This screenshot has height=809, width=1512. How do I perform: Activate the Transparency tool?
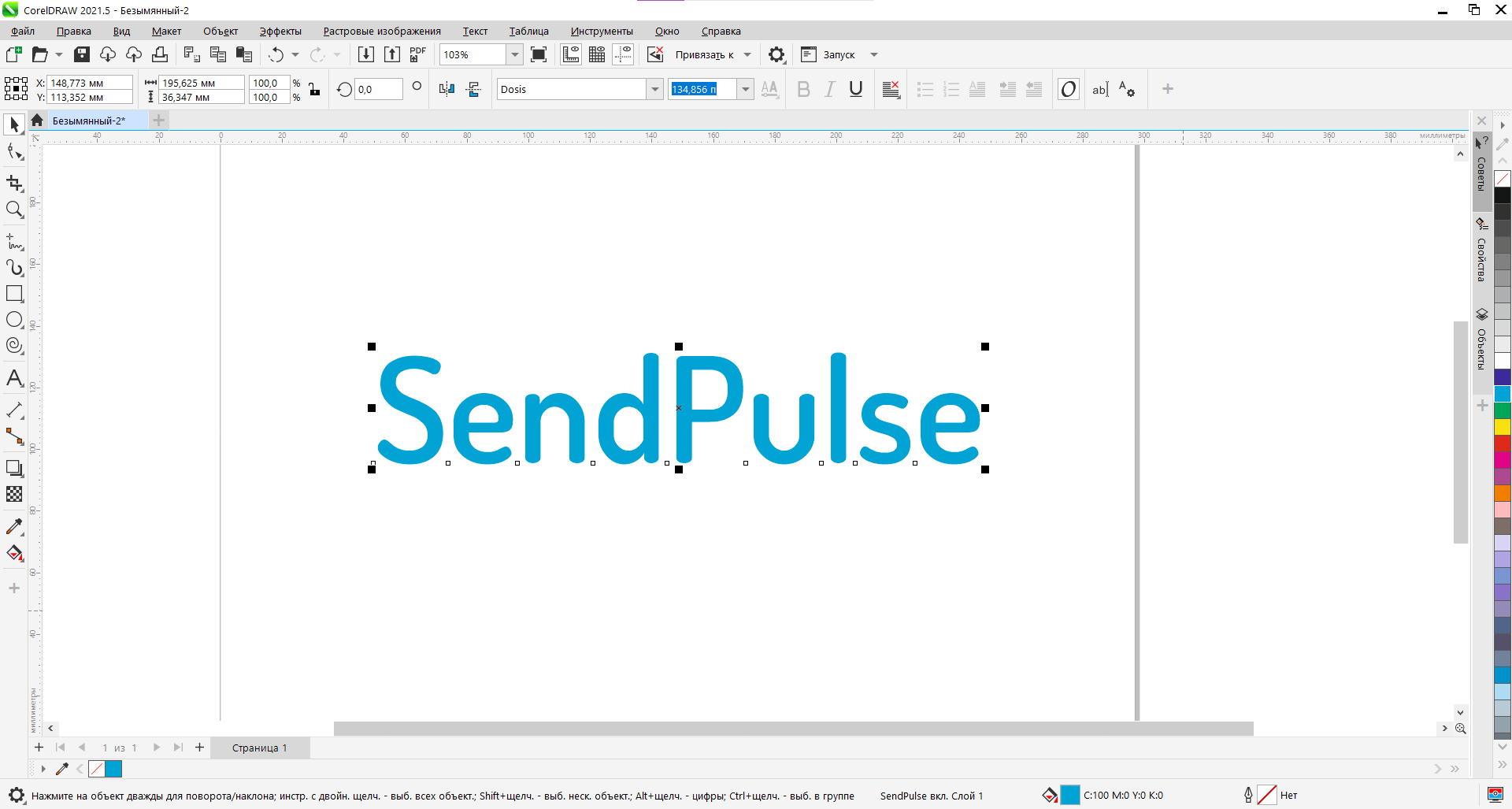tap(14, 494)
